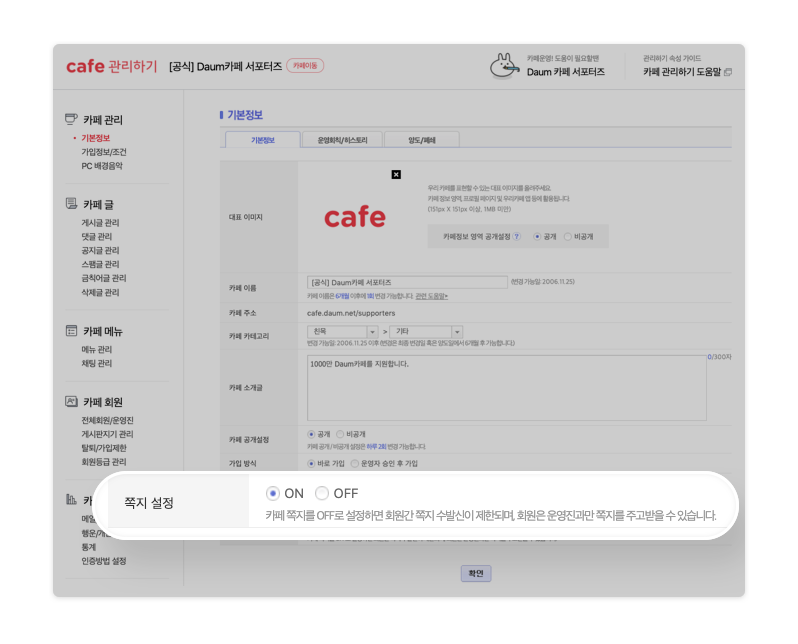This screenshot has width=798, height=644.
Task: Switch to the 양도/폐쇄 tab
Action: point(422,140)
